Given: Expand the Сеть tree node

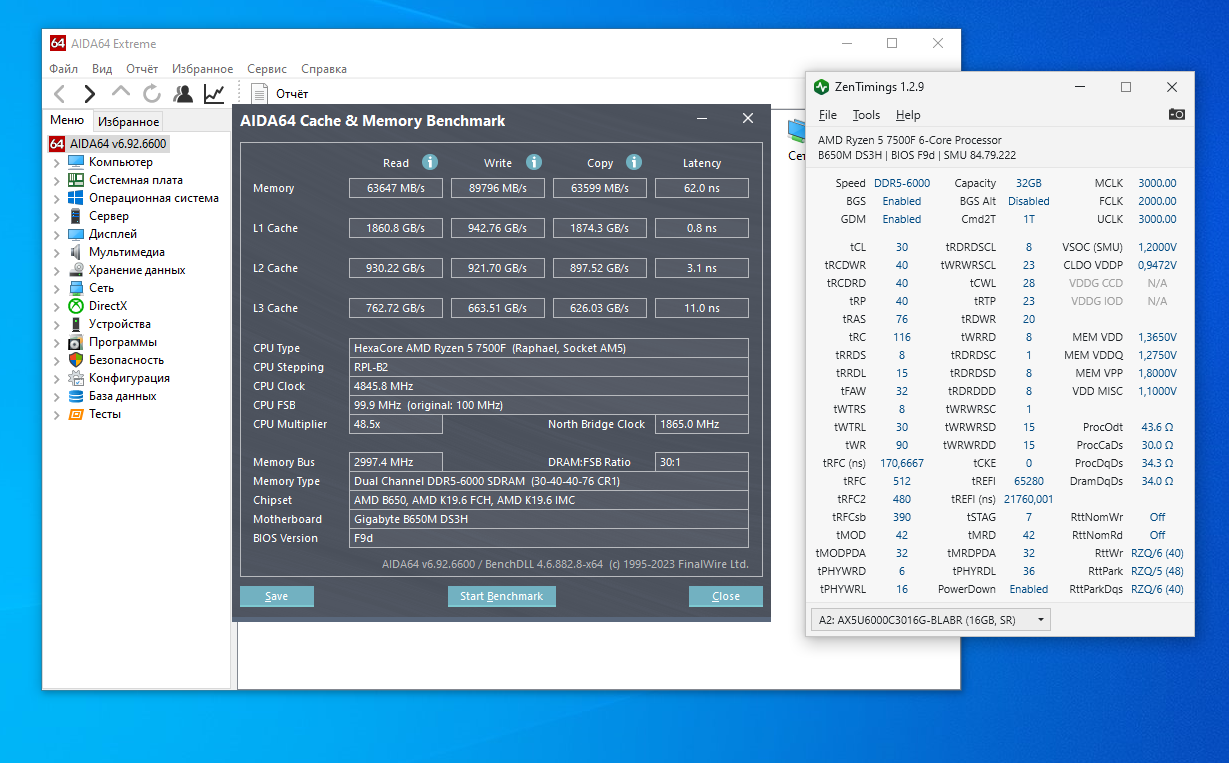Looking at the screenshot, I should coord(57,288).
